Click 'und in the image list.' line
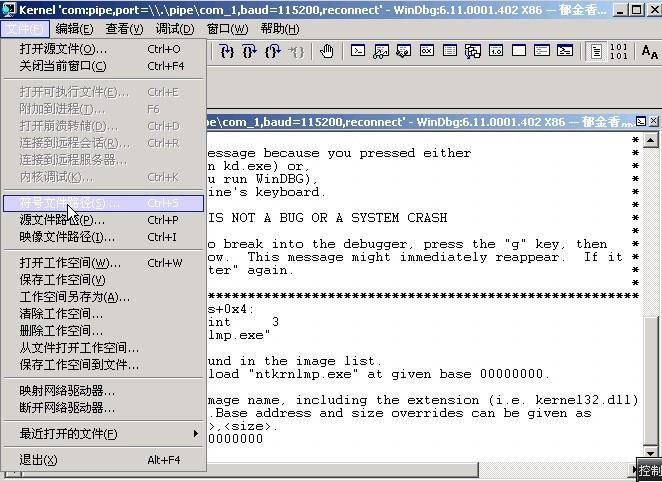The image size is (662, 482). pyautogui.click(x=294, y=361)
